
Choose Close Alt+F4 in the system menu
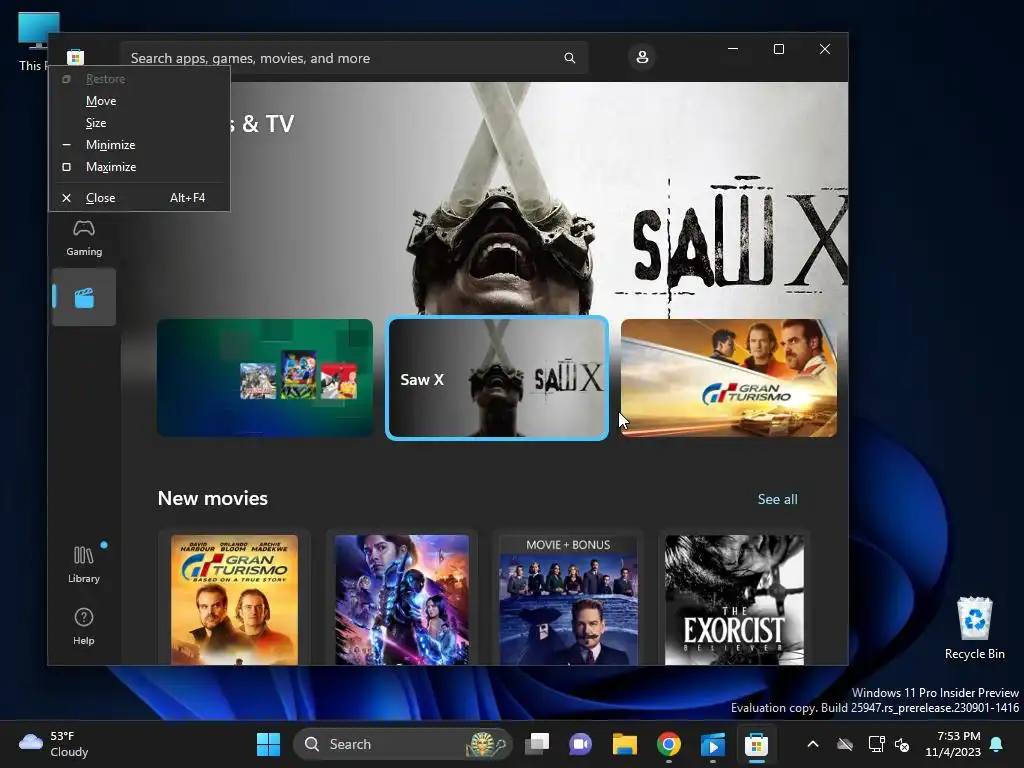click(x=139, y=198)
